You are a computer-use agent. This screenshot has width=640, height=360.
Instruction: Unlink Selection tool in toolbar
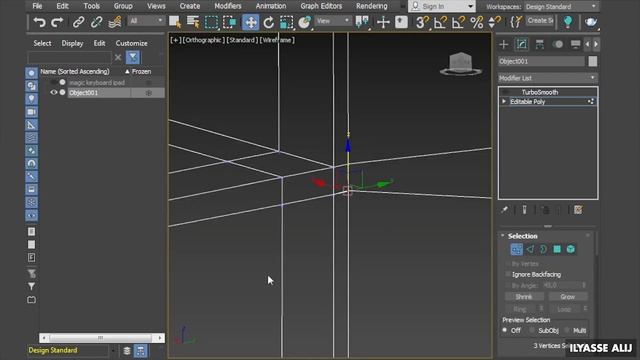(x=96, y=22)
